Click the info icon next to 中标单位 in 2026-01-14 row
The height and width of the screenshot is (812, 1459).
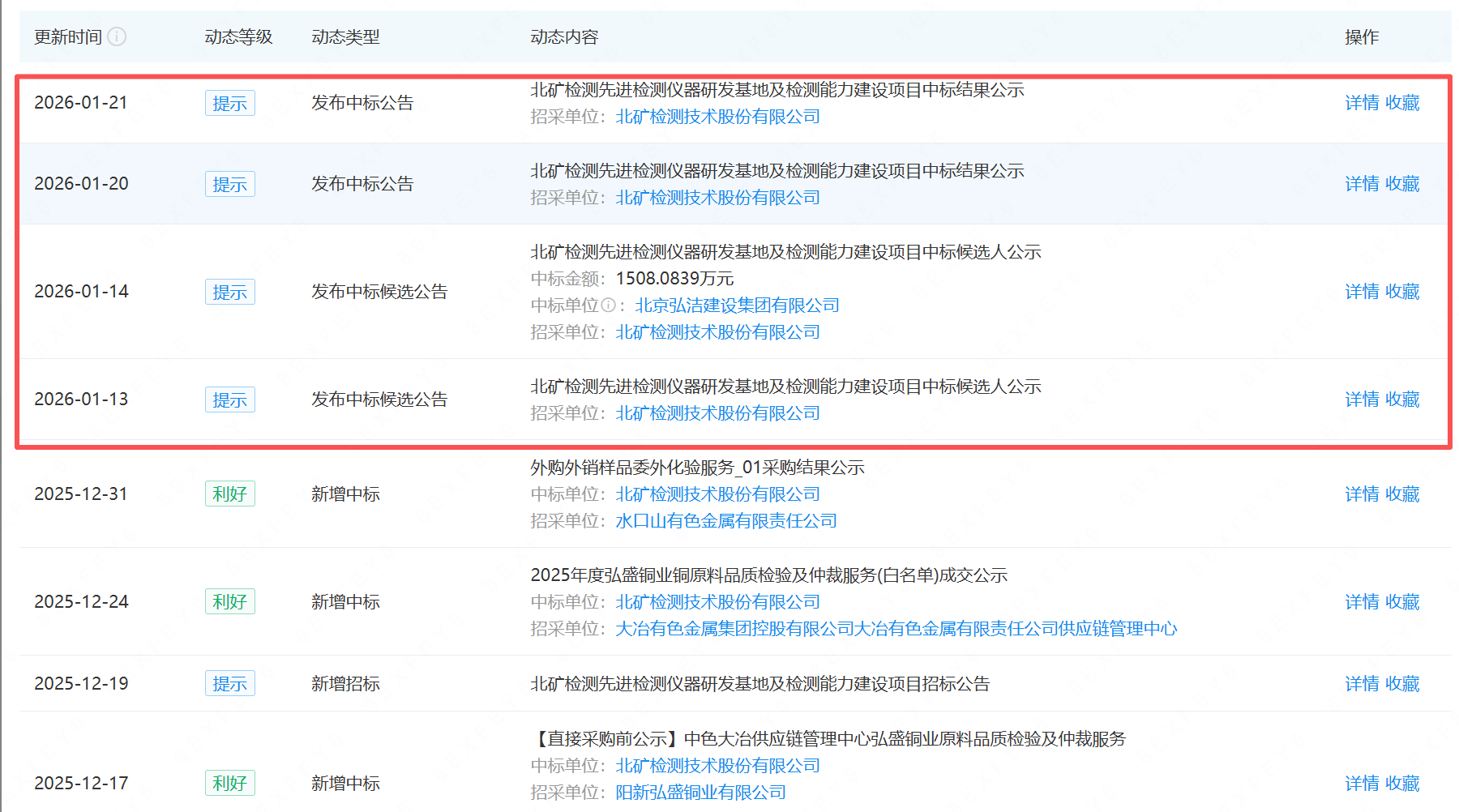pos(608,306)
